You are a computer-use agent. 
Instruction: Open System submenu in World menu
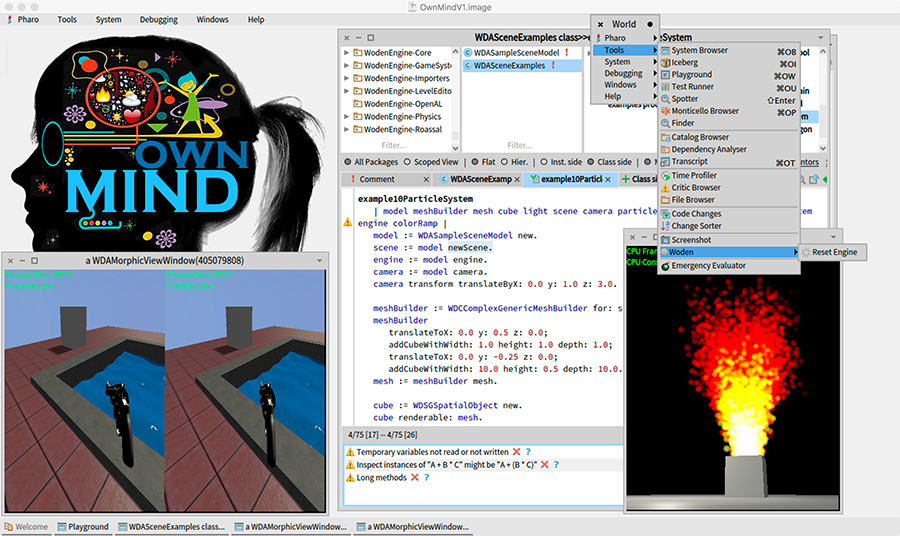tap(625, 62)
